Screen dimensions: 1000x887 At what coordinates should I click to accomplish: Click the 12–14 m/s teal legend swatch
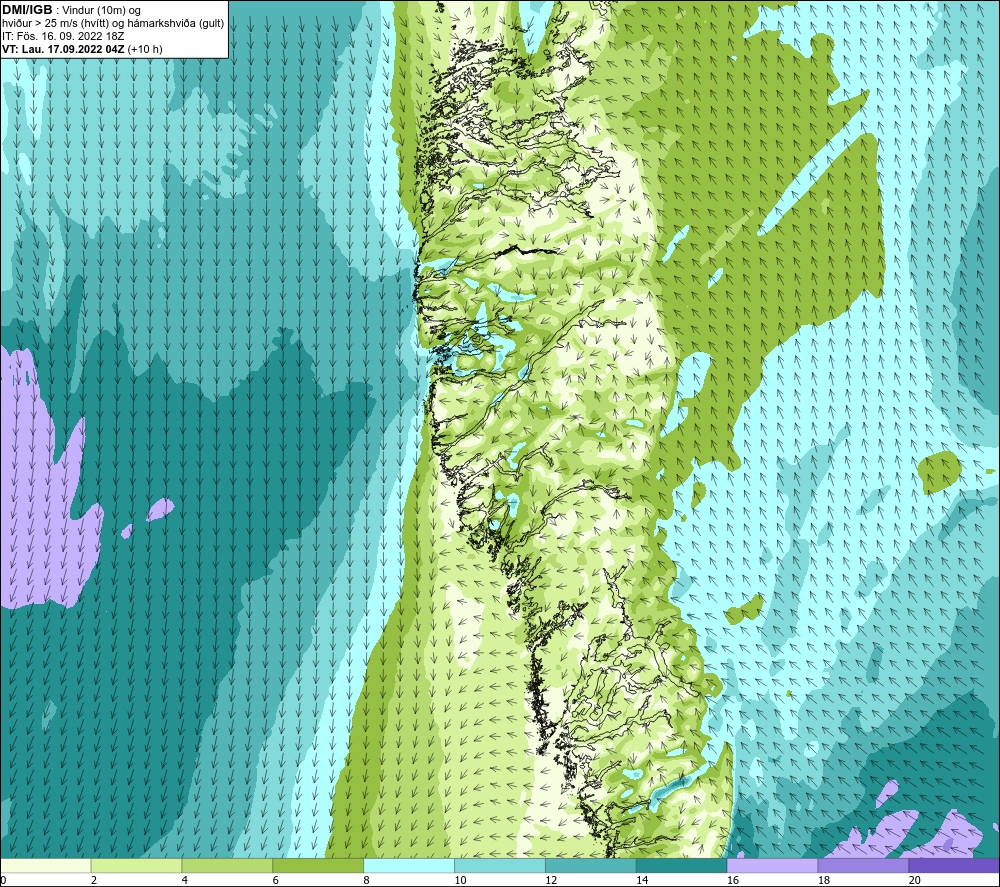(591, 865)
